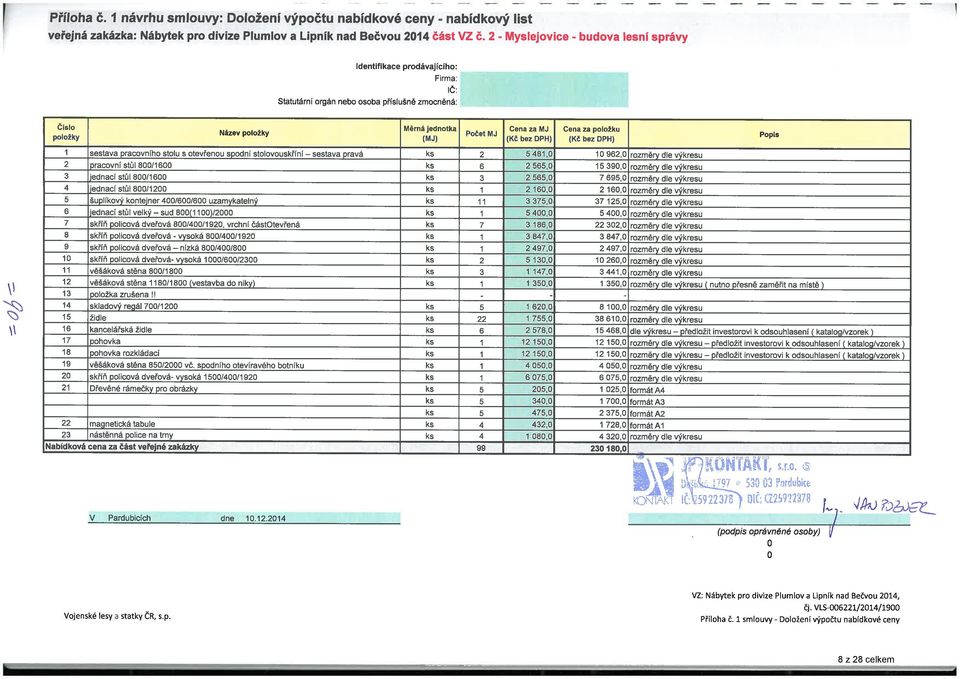This screenshot has height=679, width=960.
Task: Select item 'jednací stůl 800/1200'
Action: pos(128,189)
